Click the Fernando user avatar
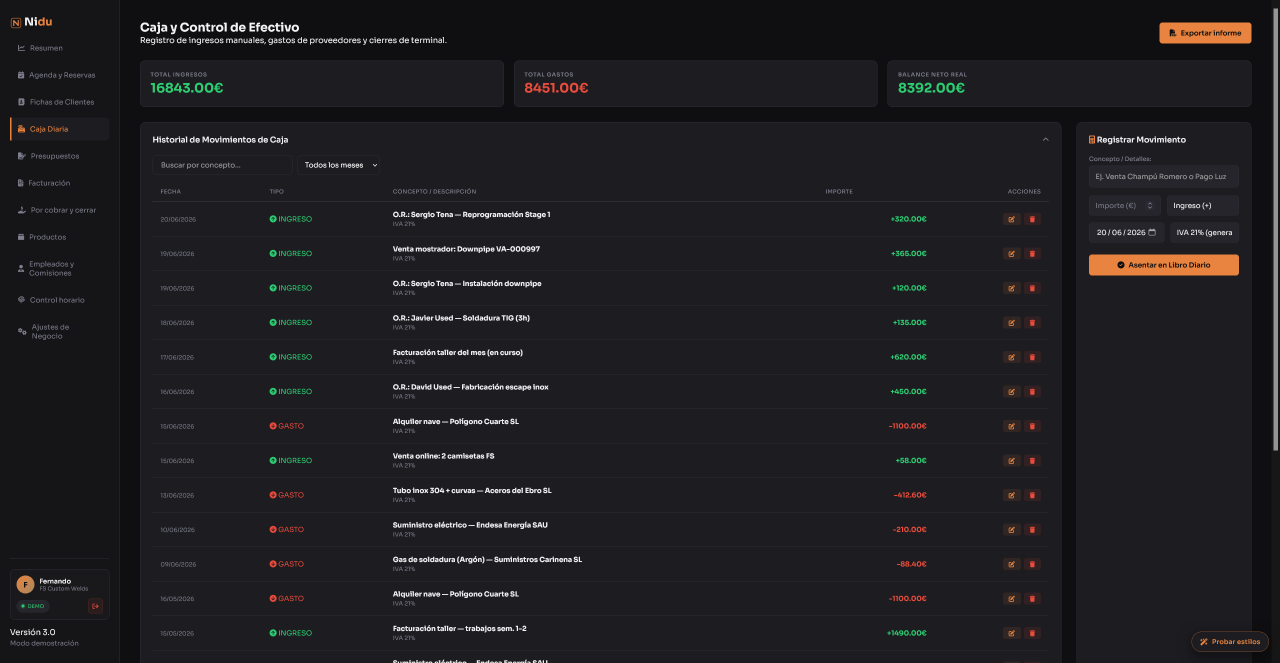Screen dimensions: 1280x663 (26, 585)
